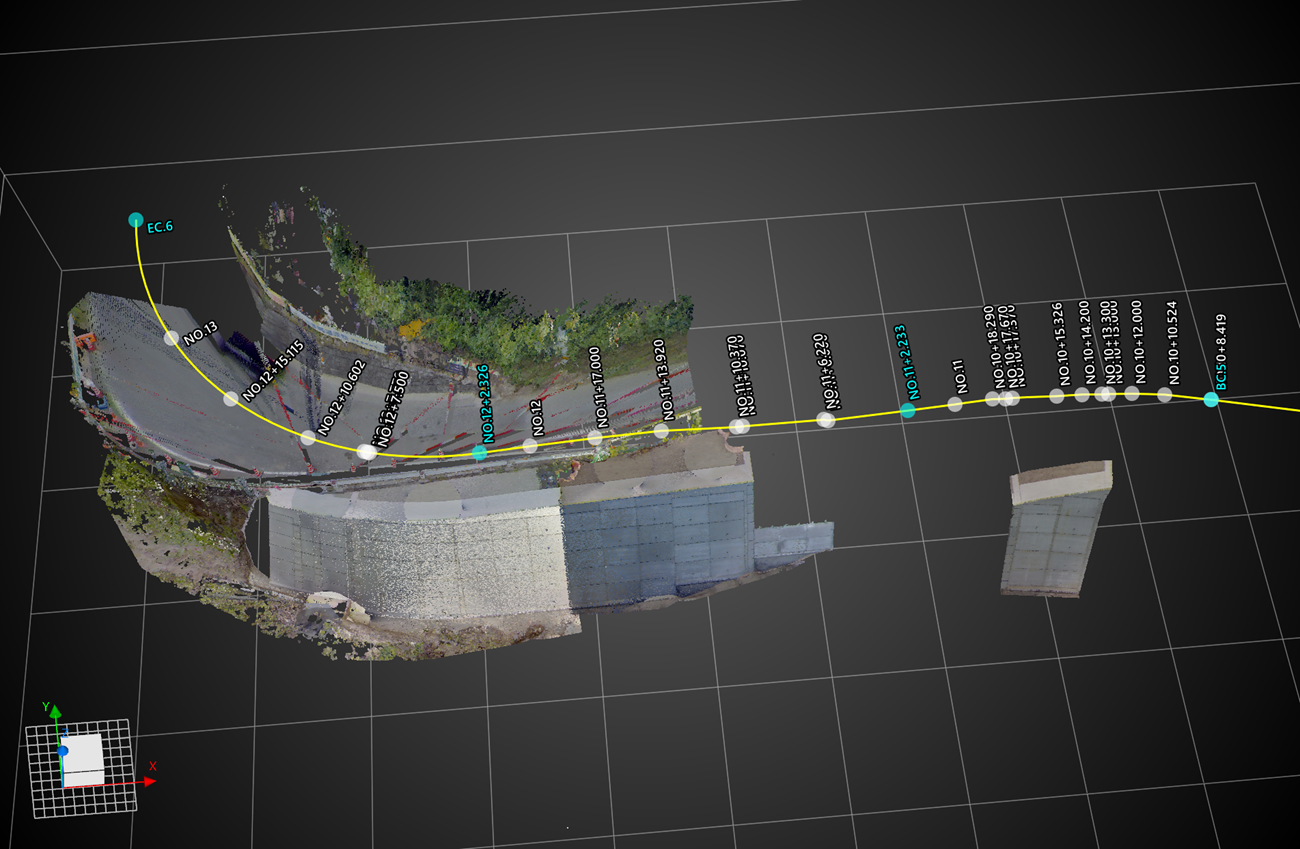The height and width of the screenshot is (849, 1300).
Task: Select the NO.13 station point
Action: (x=171, y=338)
